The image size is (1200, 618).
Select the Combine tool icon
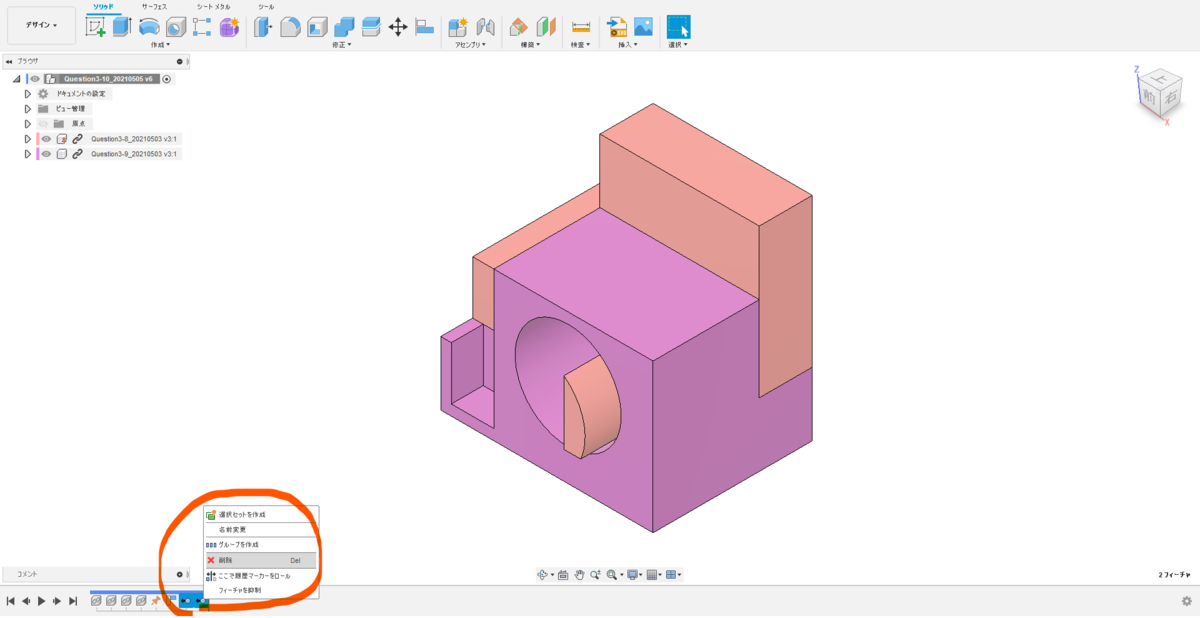point(344,27)
